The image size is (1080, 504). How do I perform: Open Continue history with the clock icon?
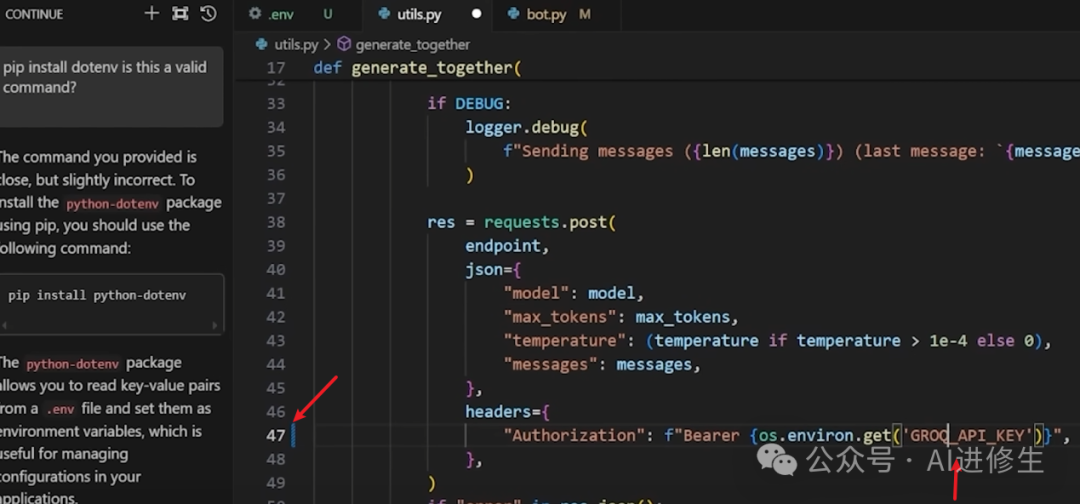click(x=208, y=14)
